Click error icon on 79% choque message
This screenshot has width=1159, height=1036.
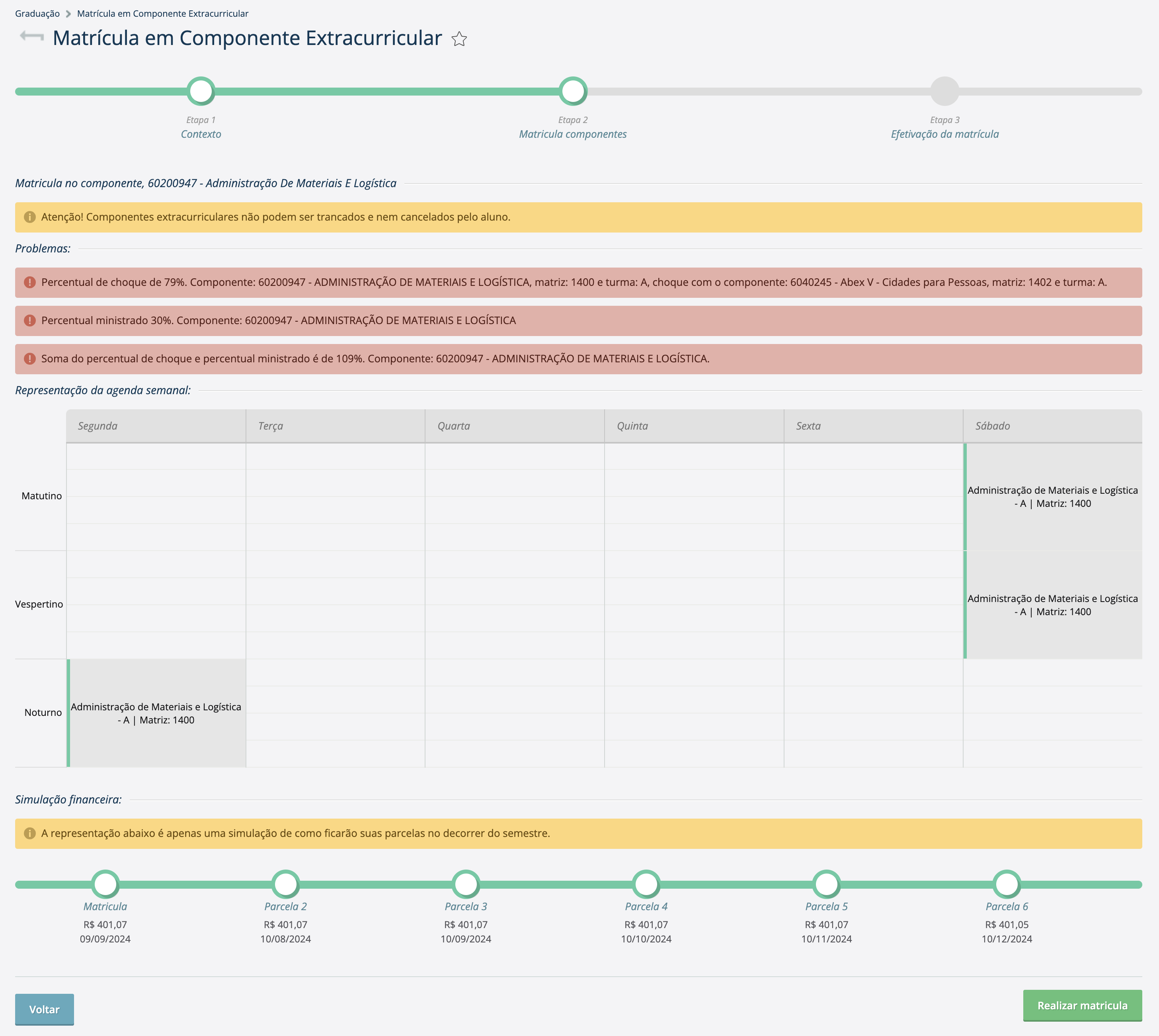click(29, 282)
